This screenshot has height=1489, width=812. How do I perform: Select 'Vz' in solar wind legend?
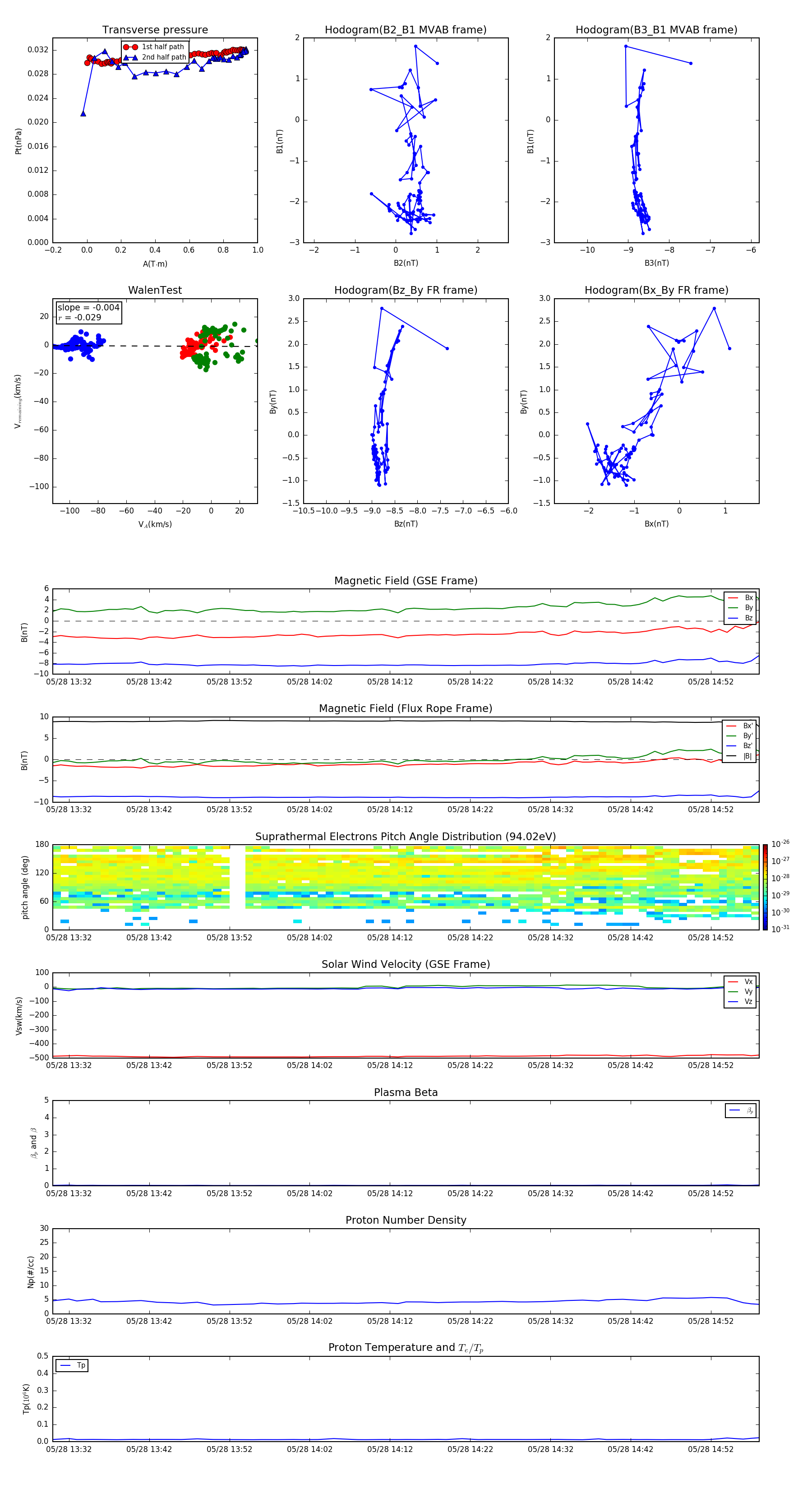[x=740, y=1002]
